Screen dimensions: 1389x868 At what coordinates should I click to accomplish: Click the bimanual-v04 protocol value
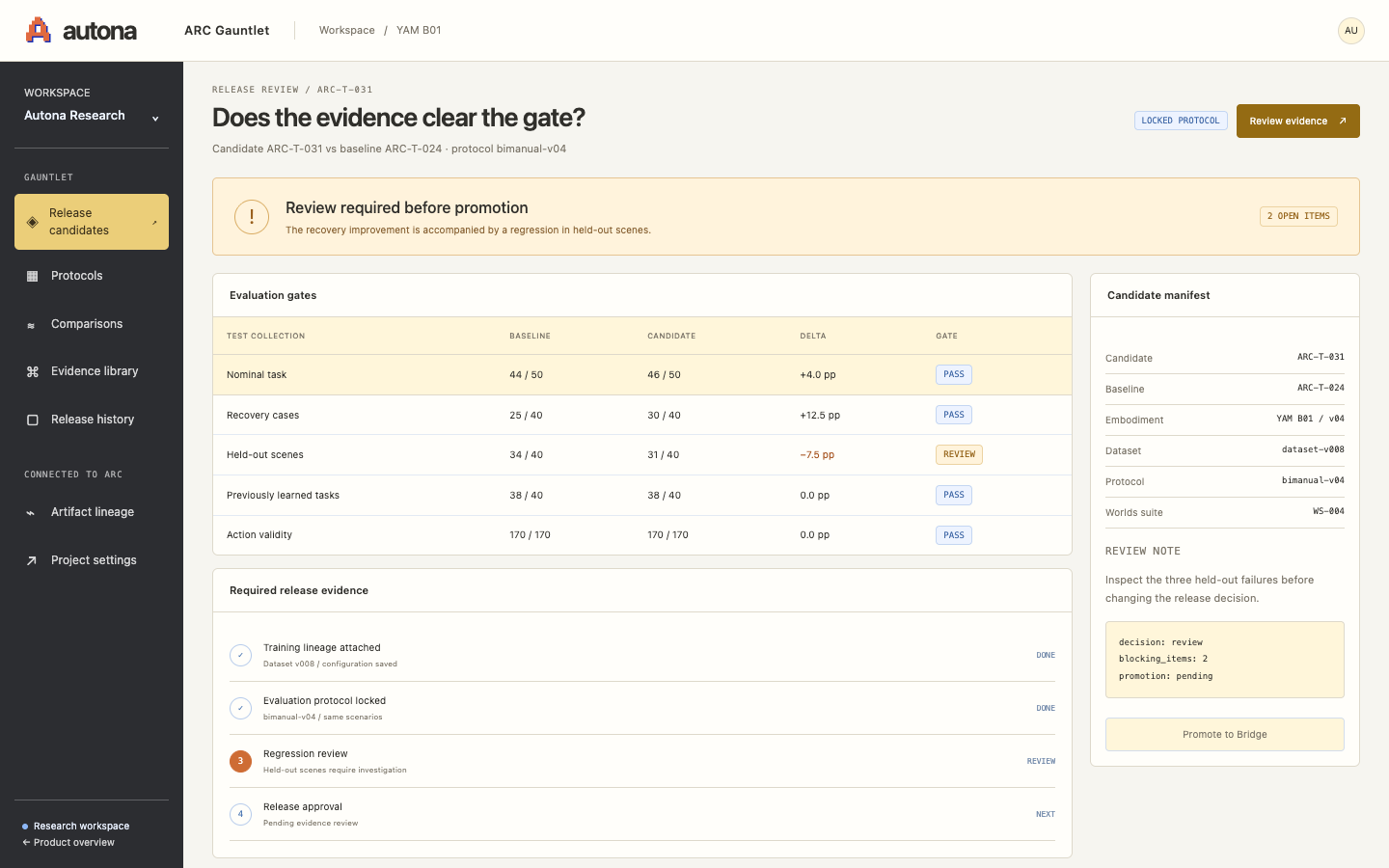[x=1313, y=480]
